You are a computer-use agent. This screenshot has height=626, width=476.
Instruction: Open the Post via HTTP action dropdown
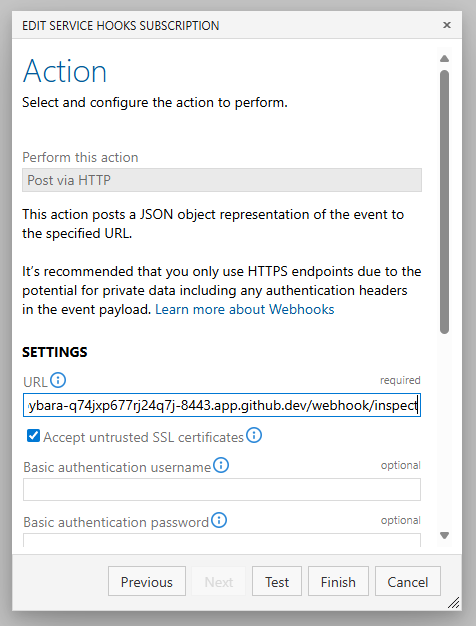[222, 180]
